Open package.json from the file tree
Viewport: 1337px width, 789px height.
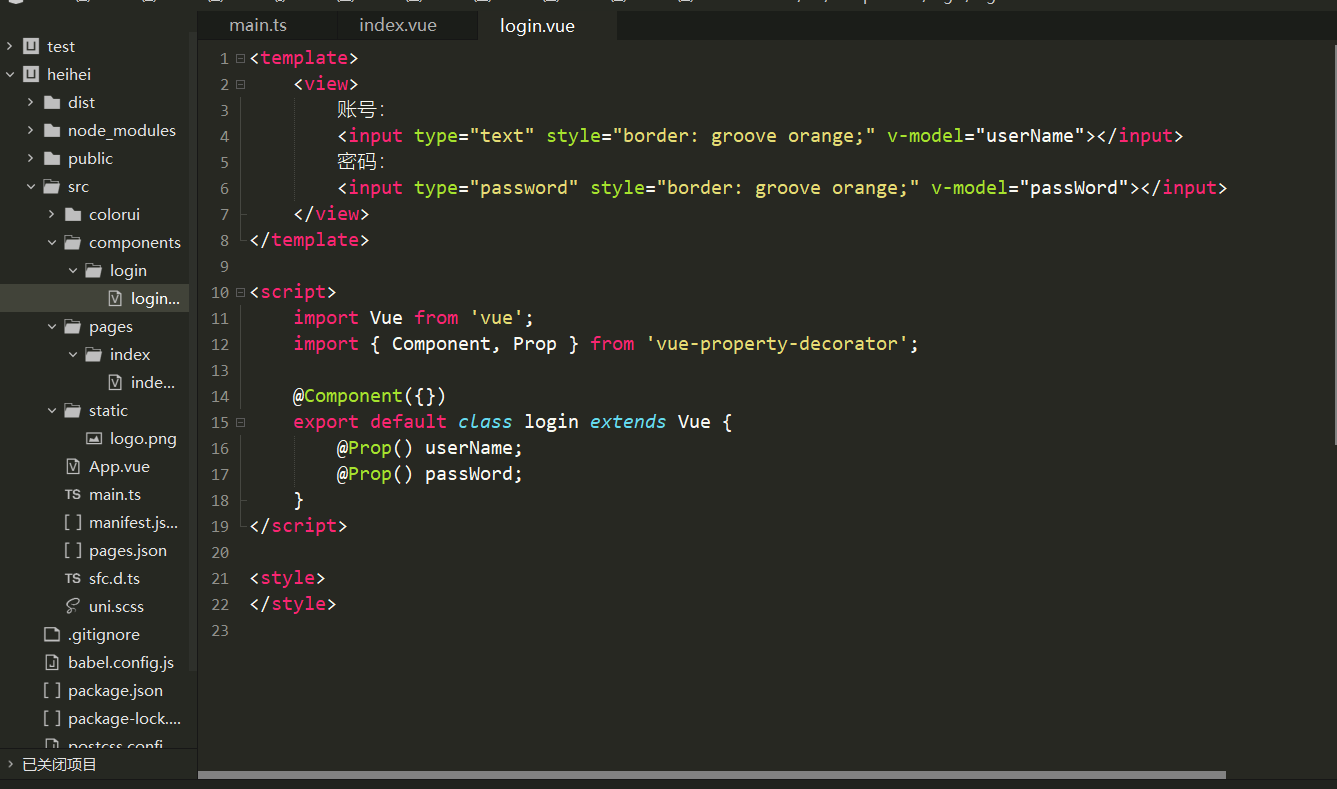point(115,691)
